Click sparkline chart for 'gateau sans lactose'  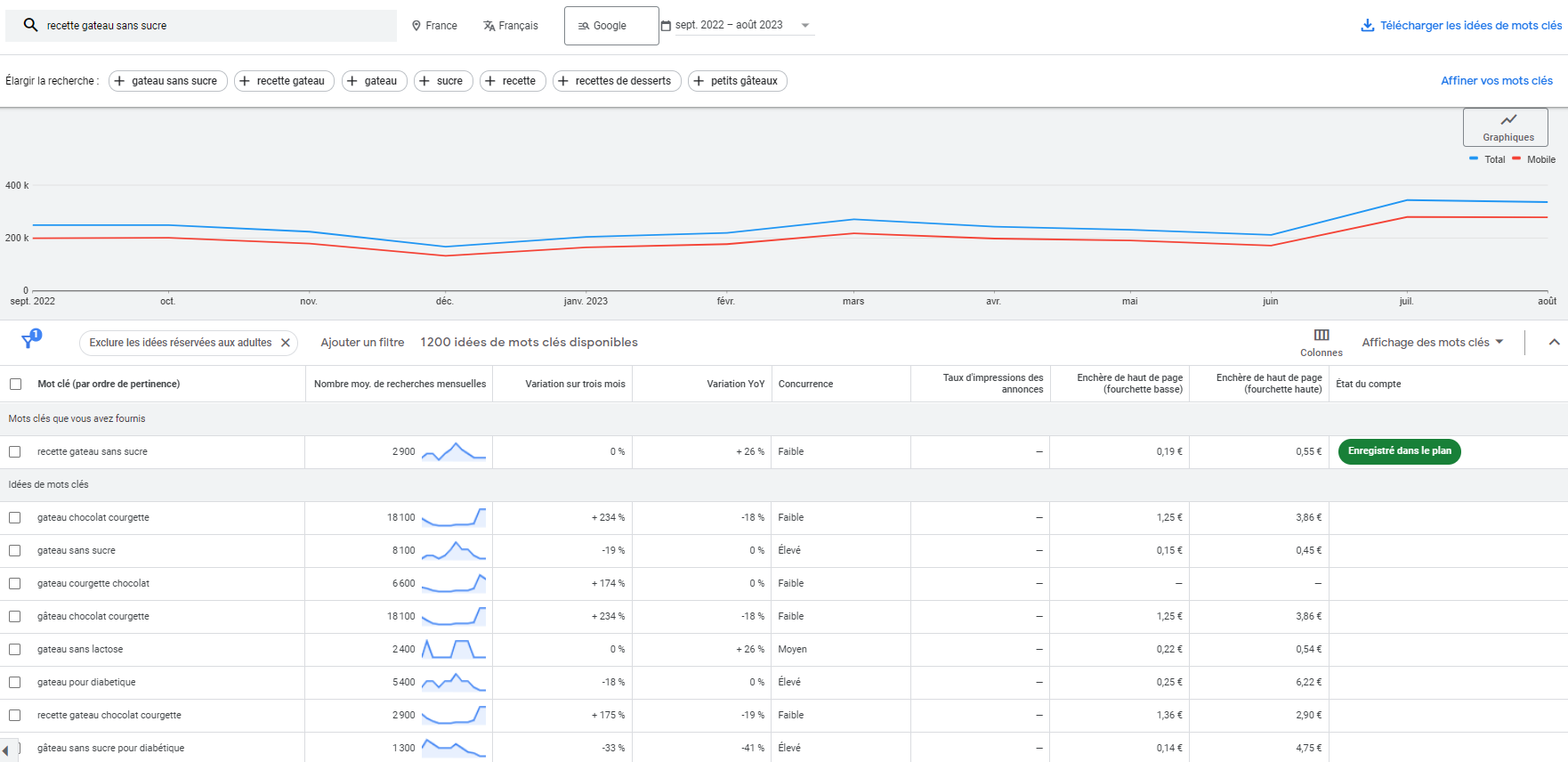pos(454,649)
